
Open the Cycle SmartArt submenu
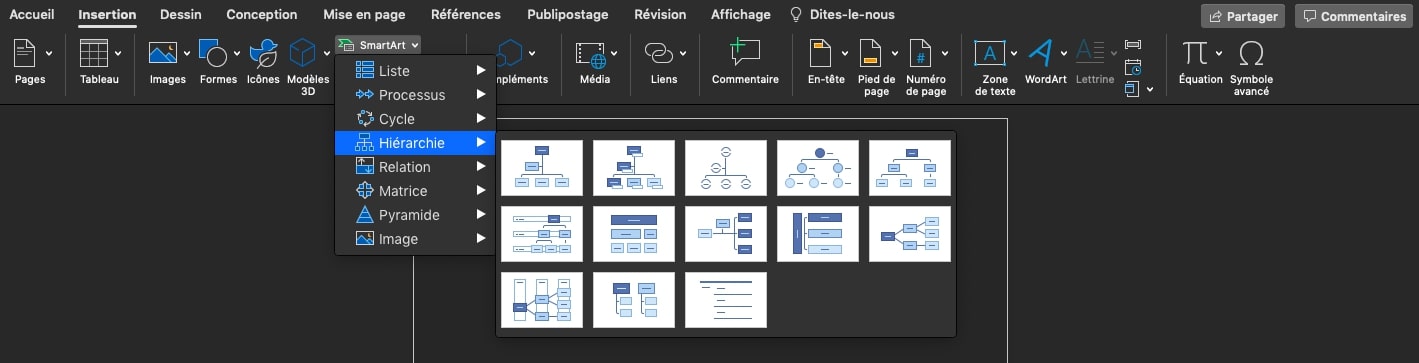pyautogui.click(x=415, y=119)
